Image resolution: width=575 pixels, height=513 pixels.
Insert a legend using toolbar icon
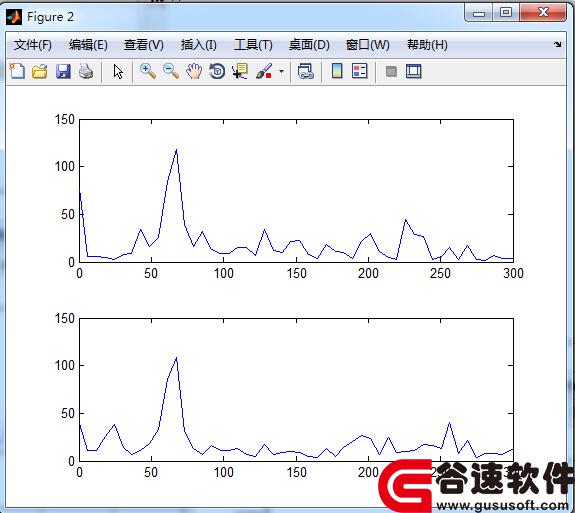pyautogui.click(x=359, y=71)
